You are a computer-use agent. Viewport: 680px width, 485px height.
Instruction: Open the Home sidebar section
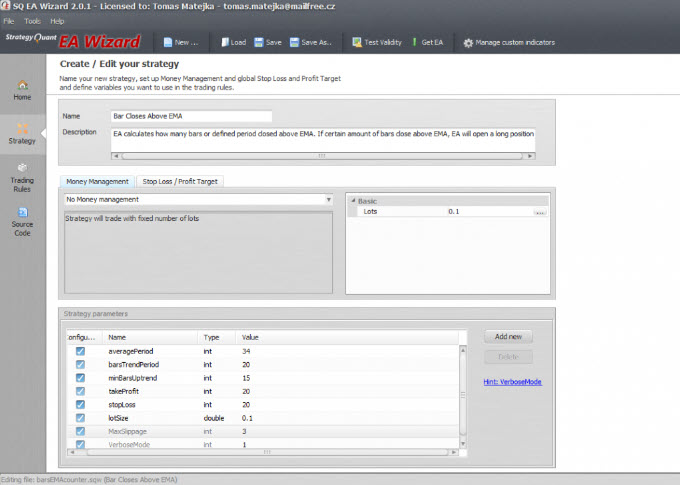(22, 90)
